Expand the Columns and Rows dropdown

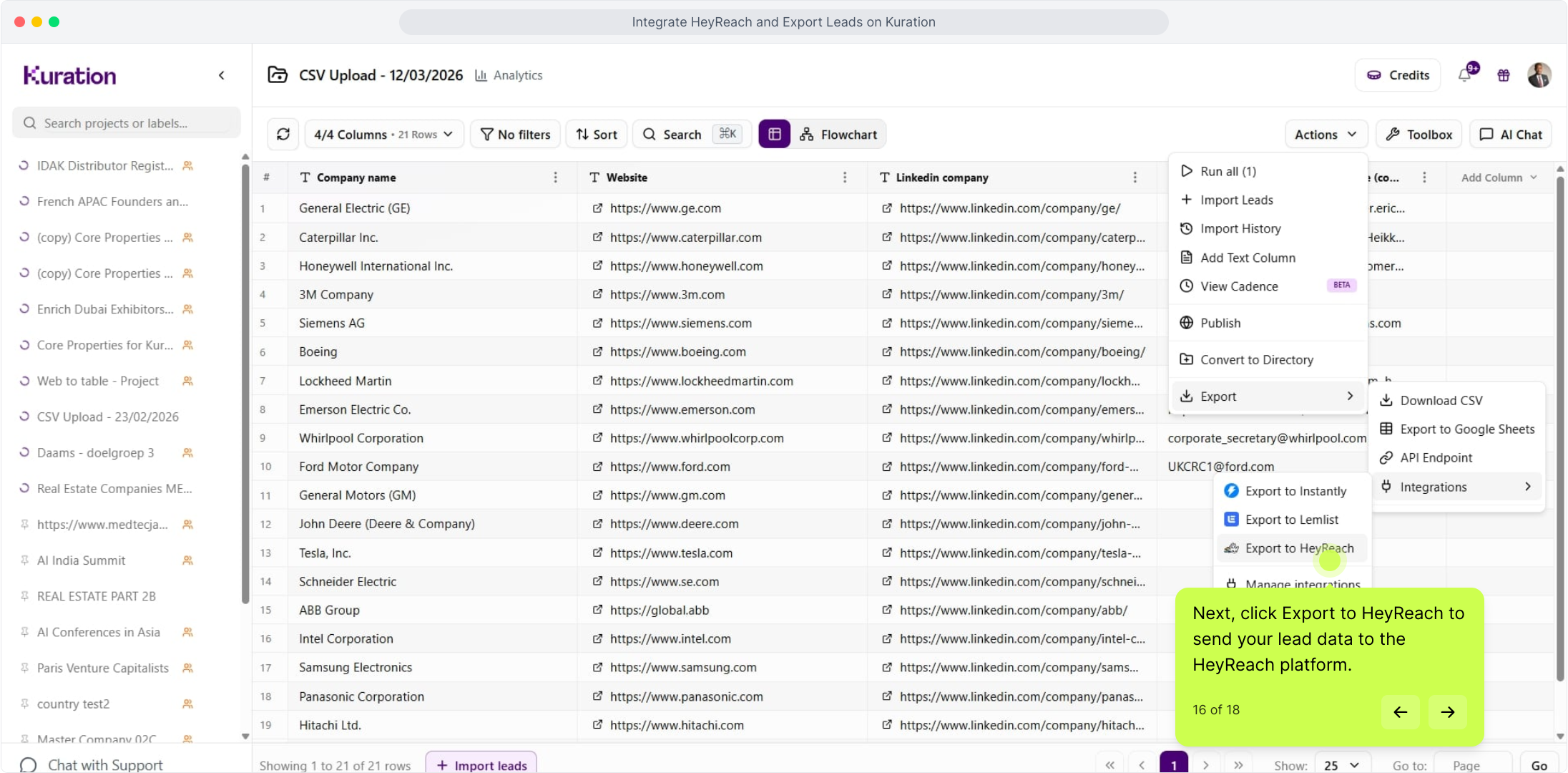pyautogui.click(x=384, y=134)
